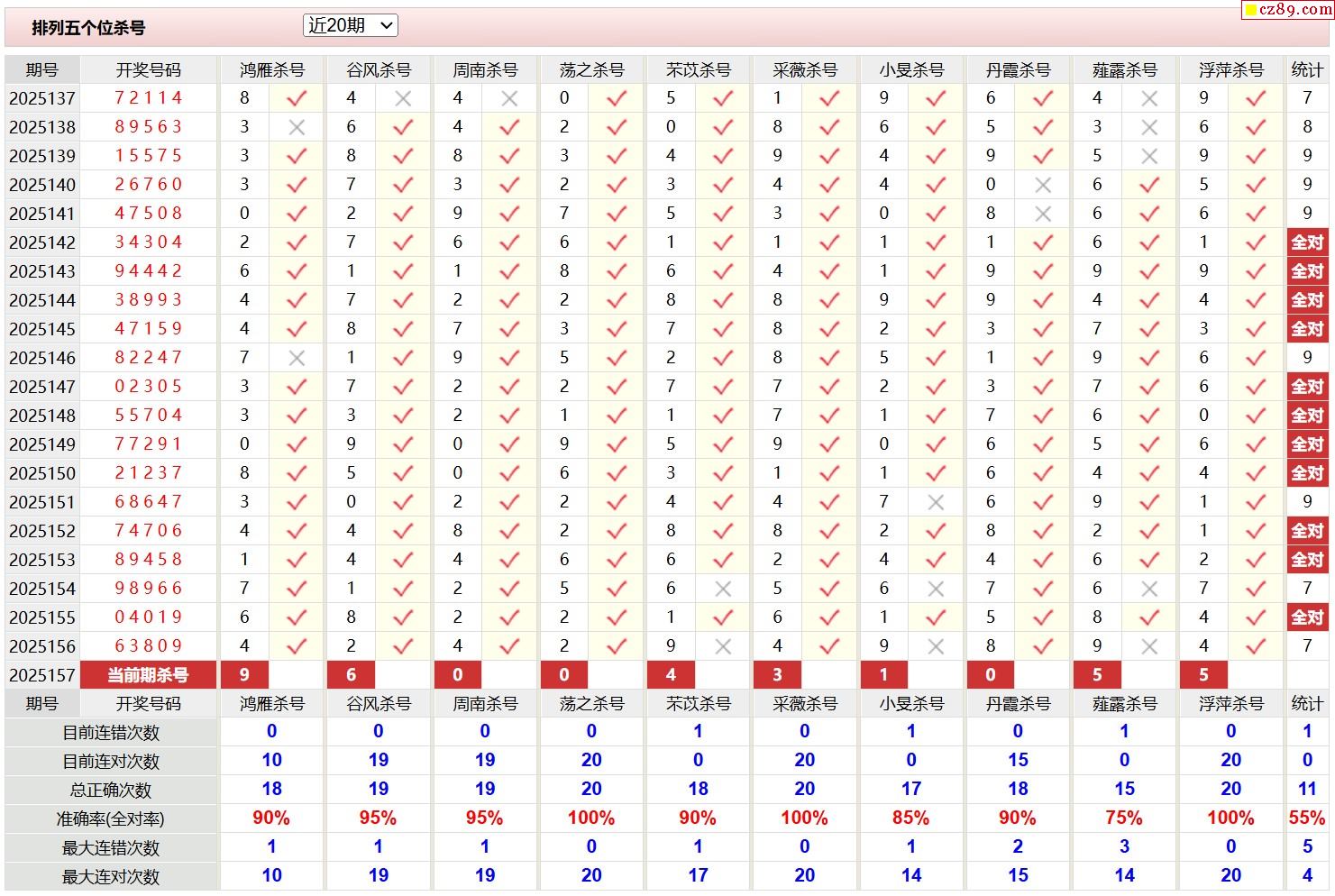1335x896 pixels.
Task: Click the top 采薇杀号 column header
Action: [x=805, y=69]
